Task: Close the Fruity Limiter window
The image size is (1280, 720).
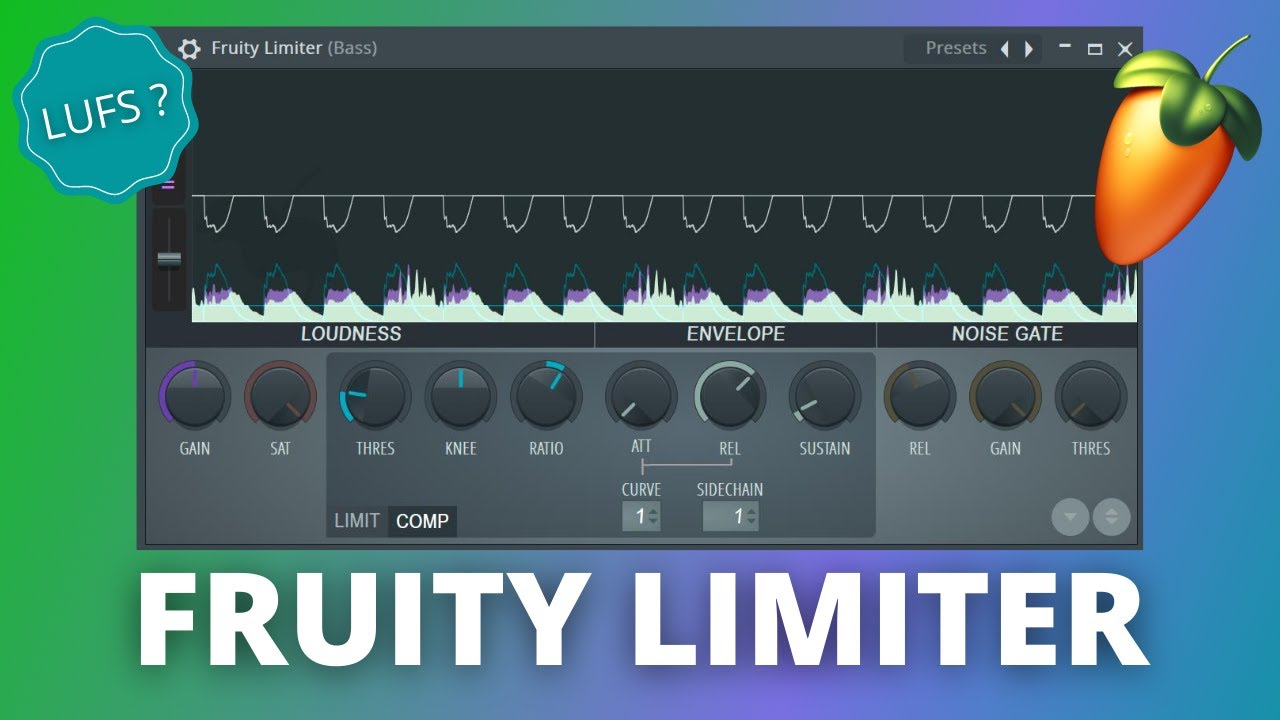Action: 1125,49
